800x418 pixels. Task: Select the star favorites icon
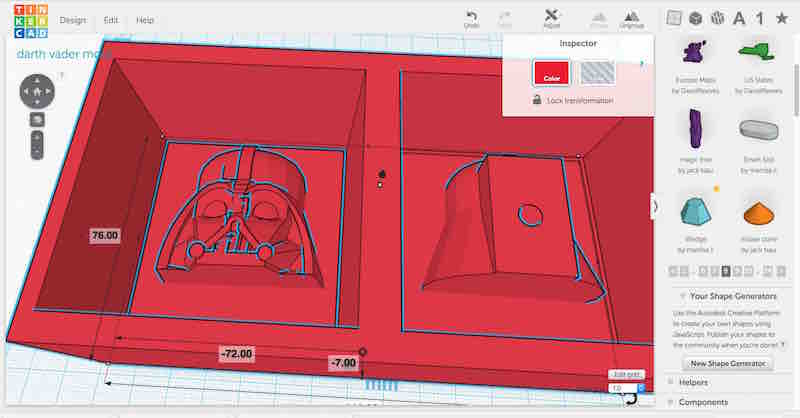coord(782,19)
